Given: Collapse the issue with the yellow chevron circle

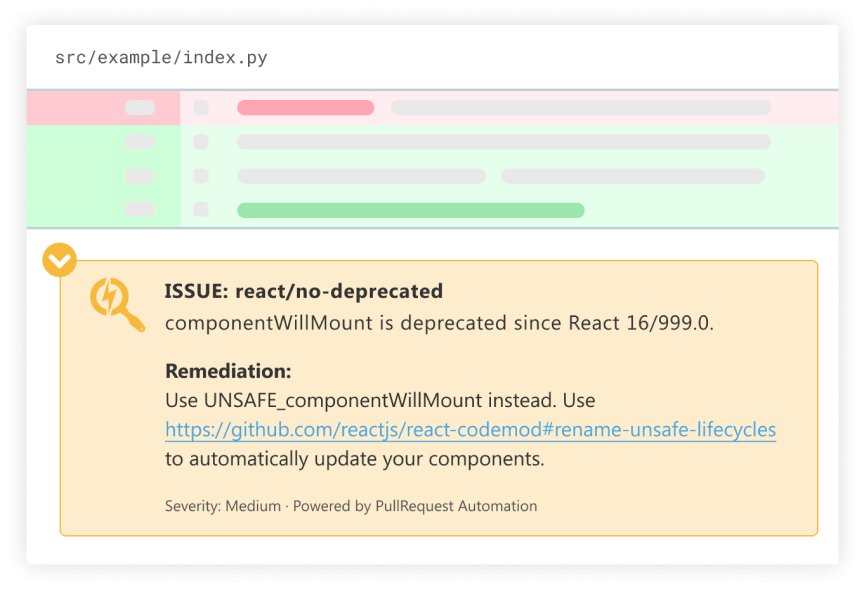Looking at the screenshot, I should point(60,260).
